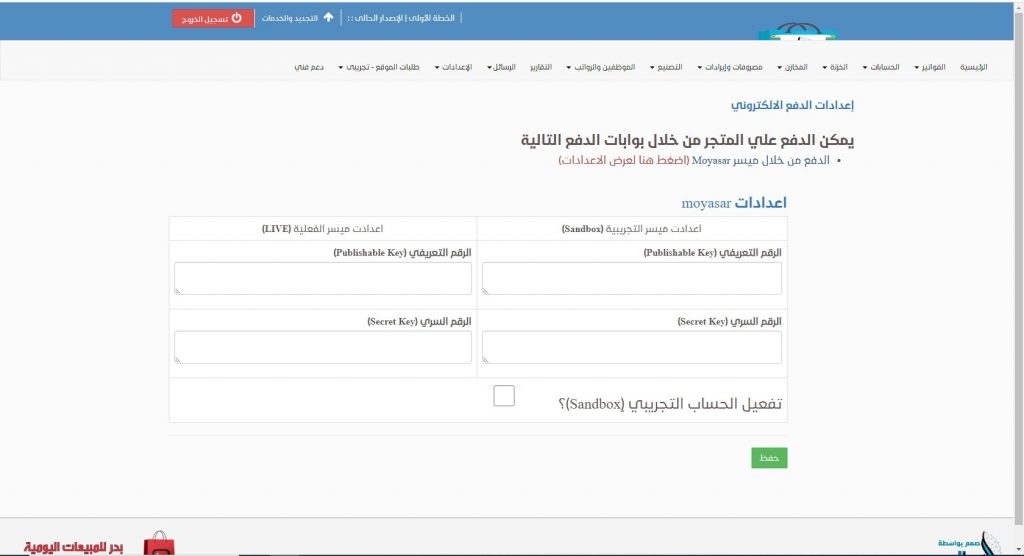Click الخطة الأولى | الإصدار الحالي header link
The width and height of the screenshot is (1024, 556).
(x=401, y=18)
